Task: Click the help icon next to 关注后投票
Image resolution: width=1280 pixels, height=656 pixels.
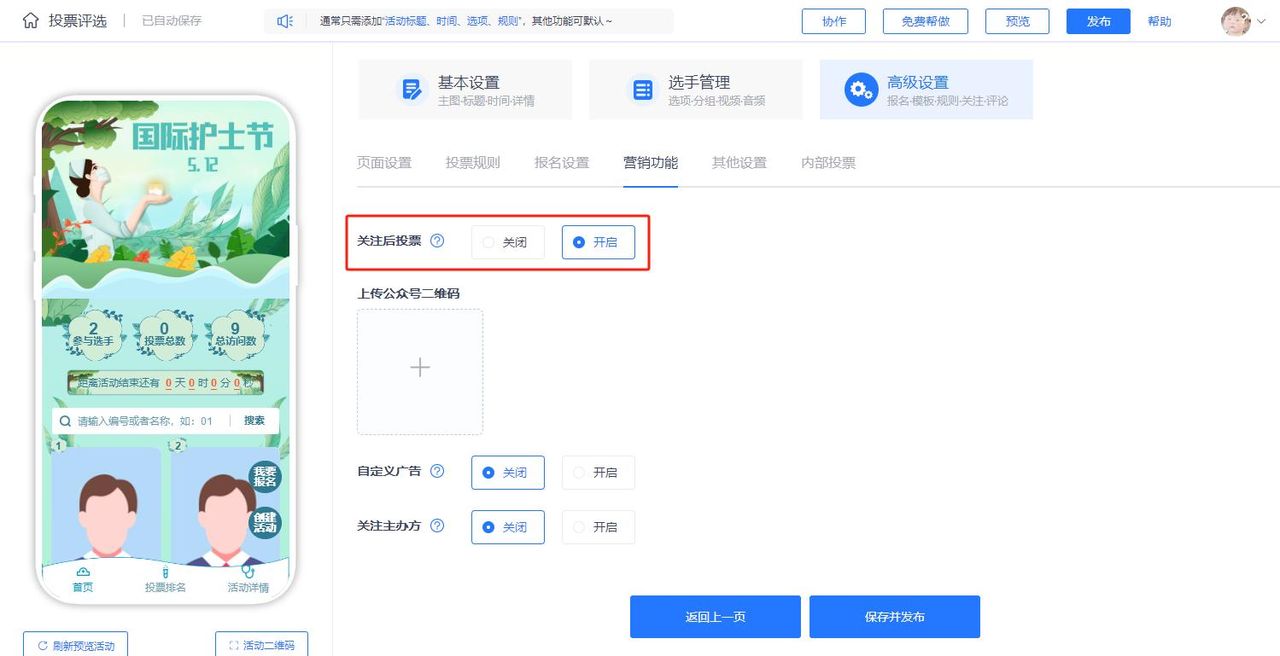Action: 437,241
